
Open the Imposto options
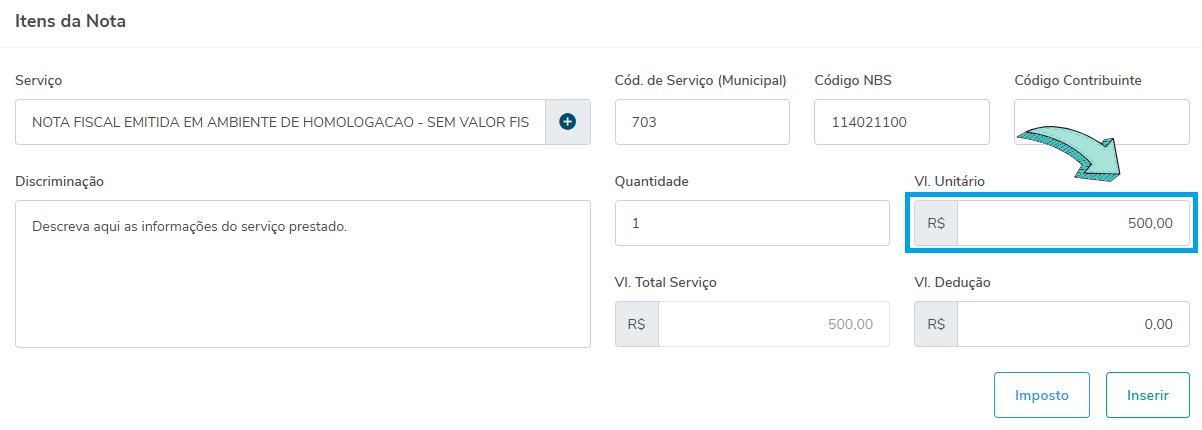tap(1041, 395)
